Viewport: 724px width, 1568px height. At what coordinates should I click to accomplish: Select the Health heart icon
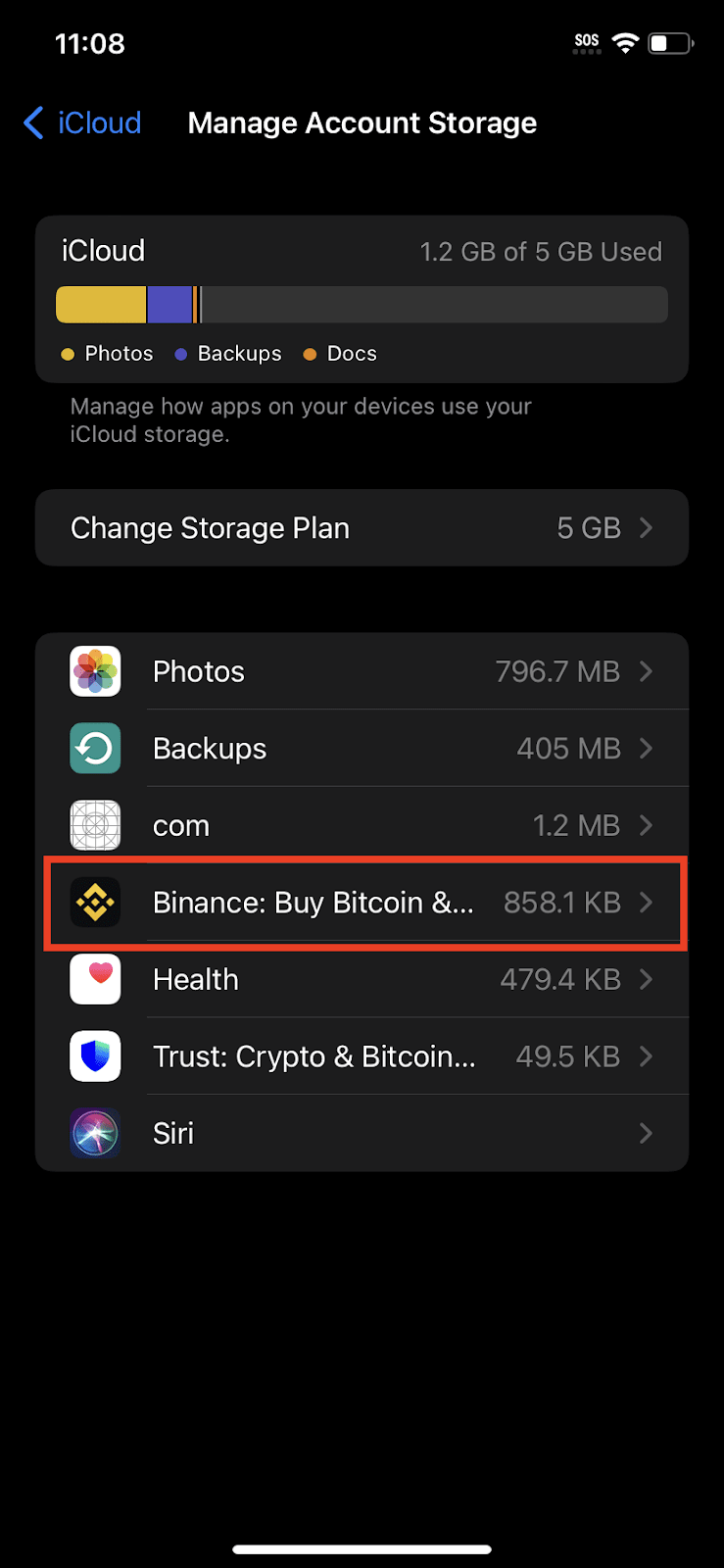(x=95, y=979)
